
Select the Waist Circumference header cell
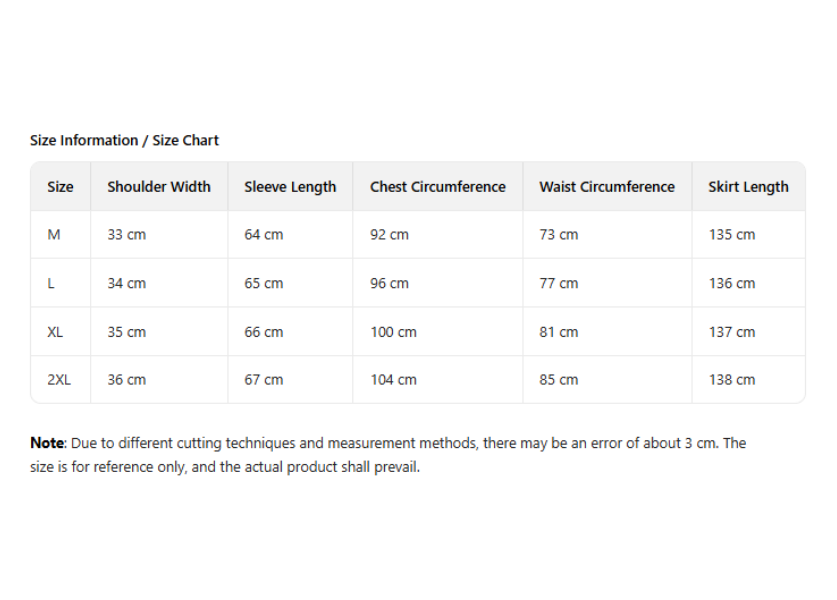[x=606, y=187]
